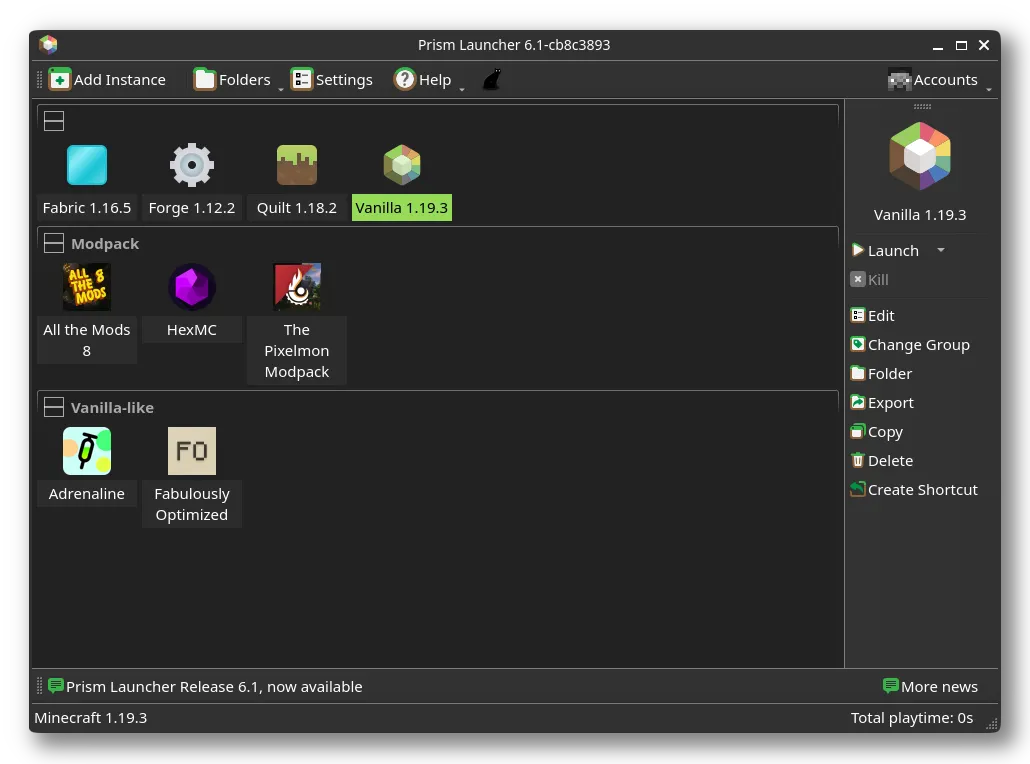Open Settings from the toolbar
Viewport: 1030px width, 764px height.
coord(332,80)
